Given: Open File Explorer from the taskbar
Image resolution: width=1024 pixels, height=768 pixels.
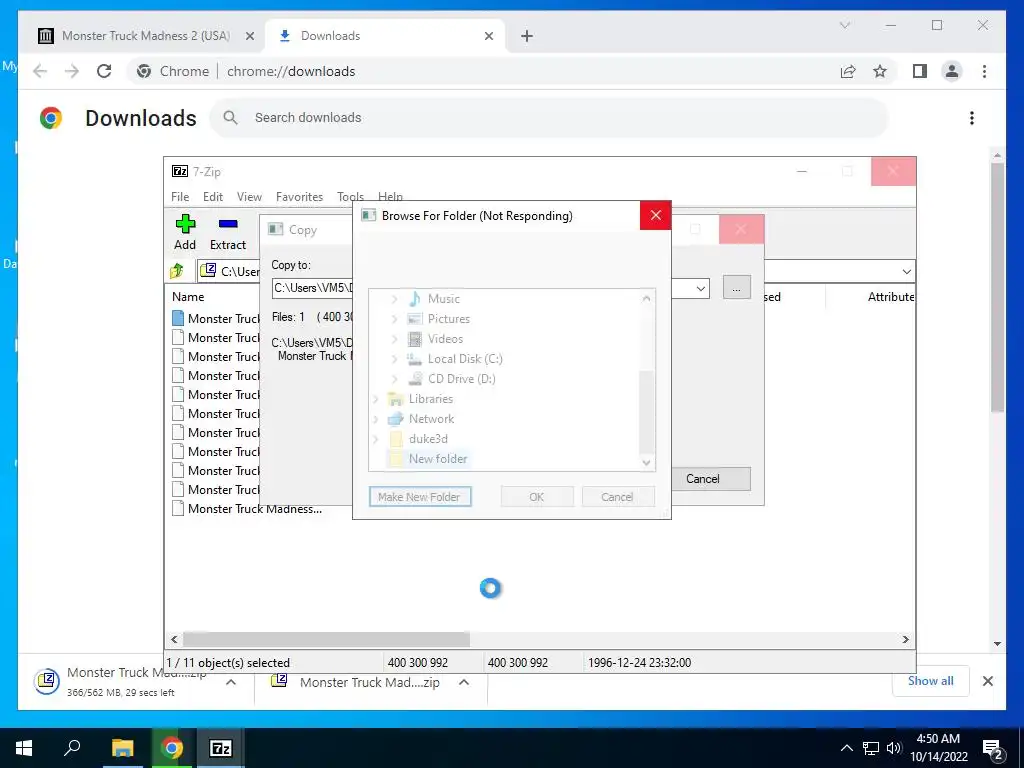Looking at the screenshot, I should tap(122, 748).
